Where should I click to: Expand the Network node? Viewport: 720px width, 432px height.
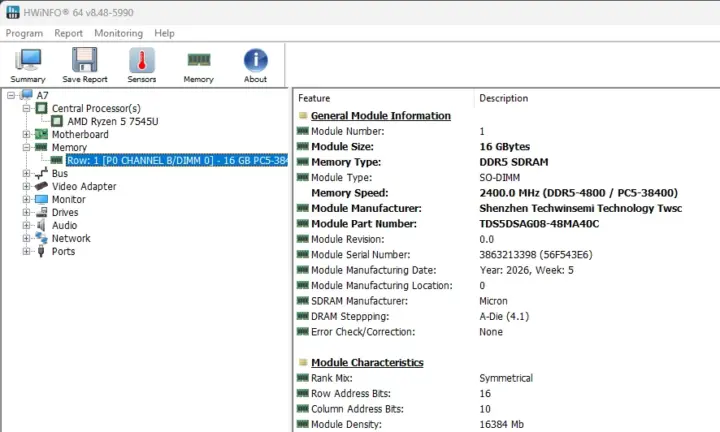[26, 238]
